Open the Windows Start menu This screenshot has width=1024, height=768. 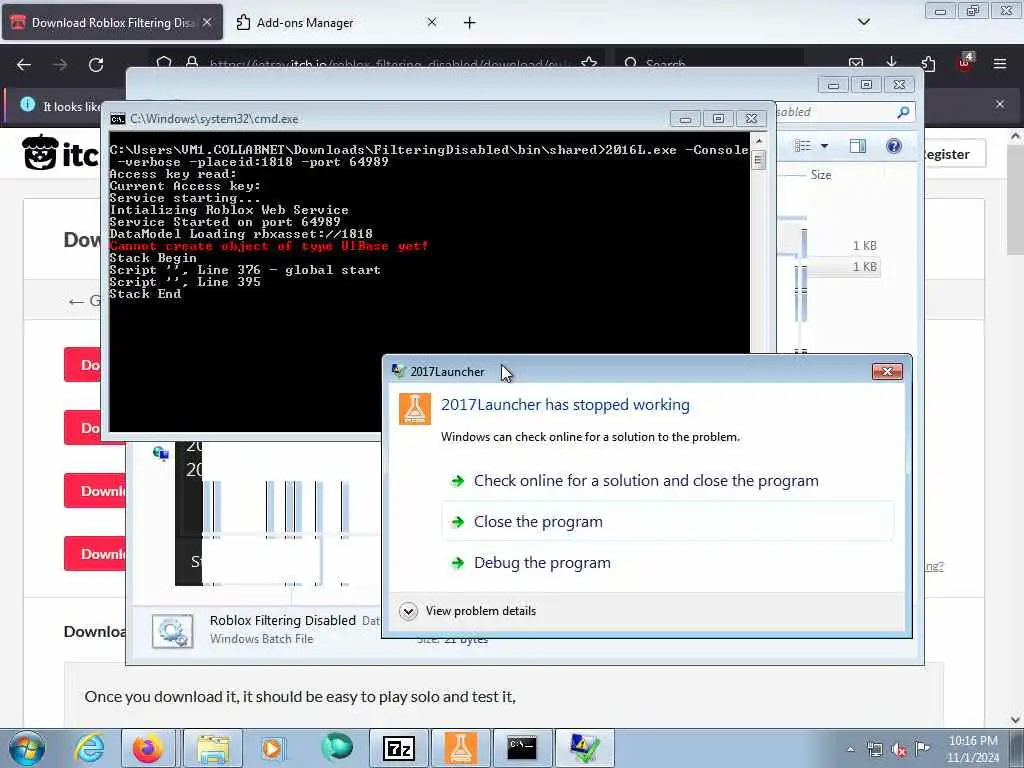coord(27,748)
